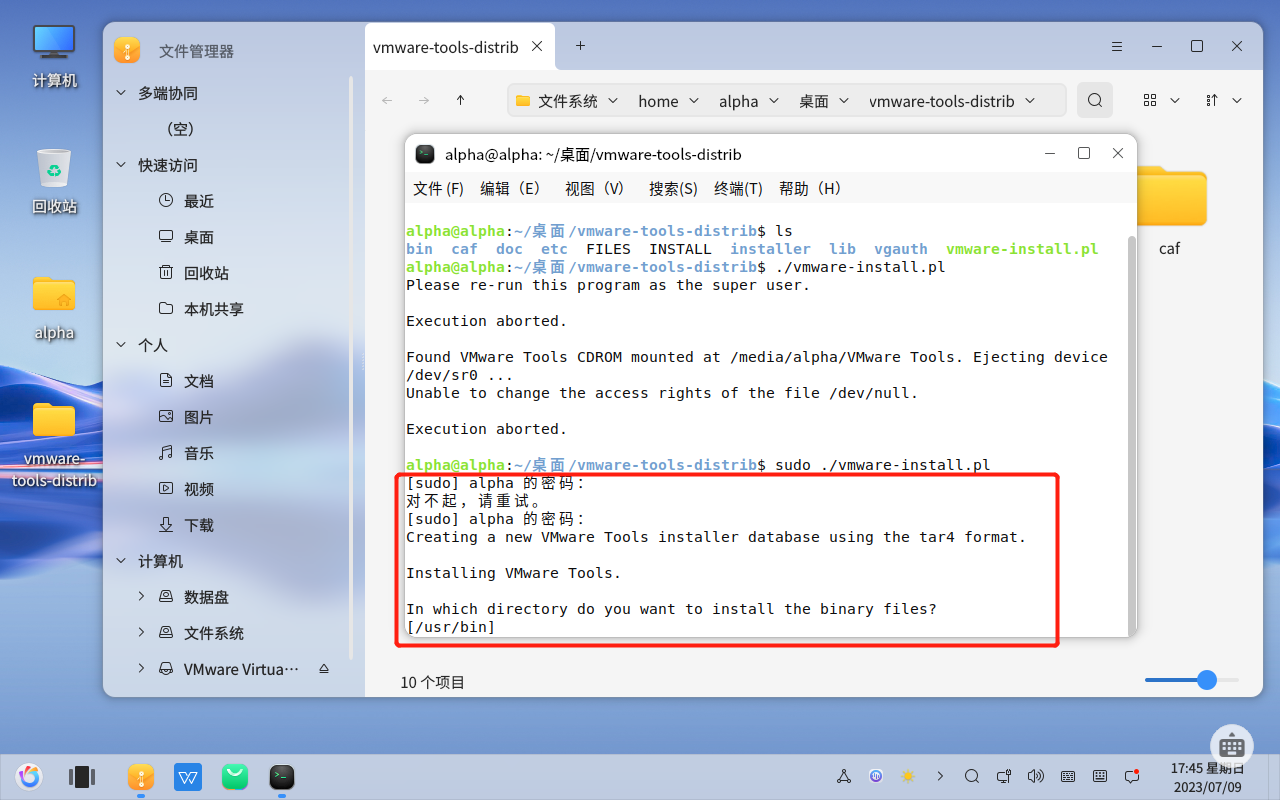
Task: Go to 最近 in the sidebar
Action: [198, 201]
